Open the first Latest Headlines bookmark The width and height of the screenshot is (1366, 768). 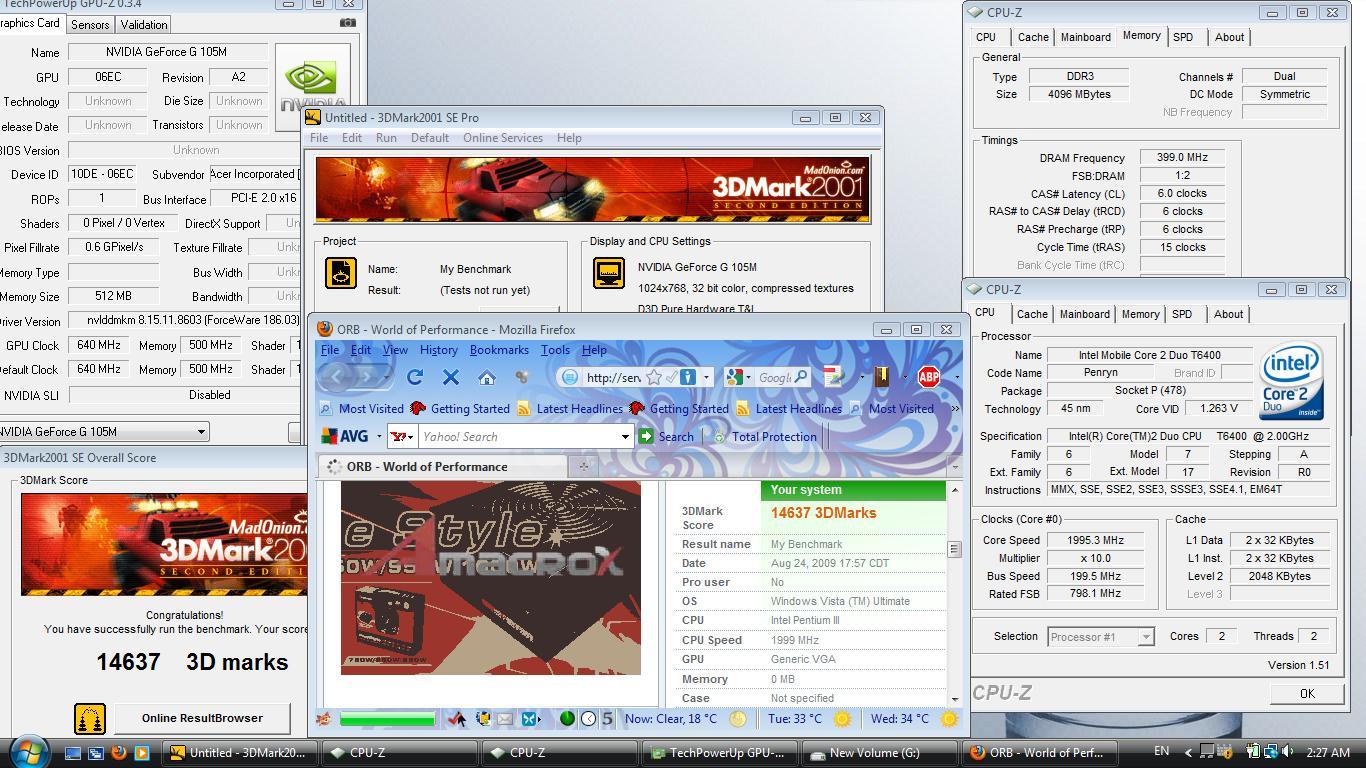click(x=570, y=408)
